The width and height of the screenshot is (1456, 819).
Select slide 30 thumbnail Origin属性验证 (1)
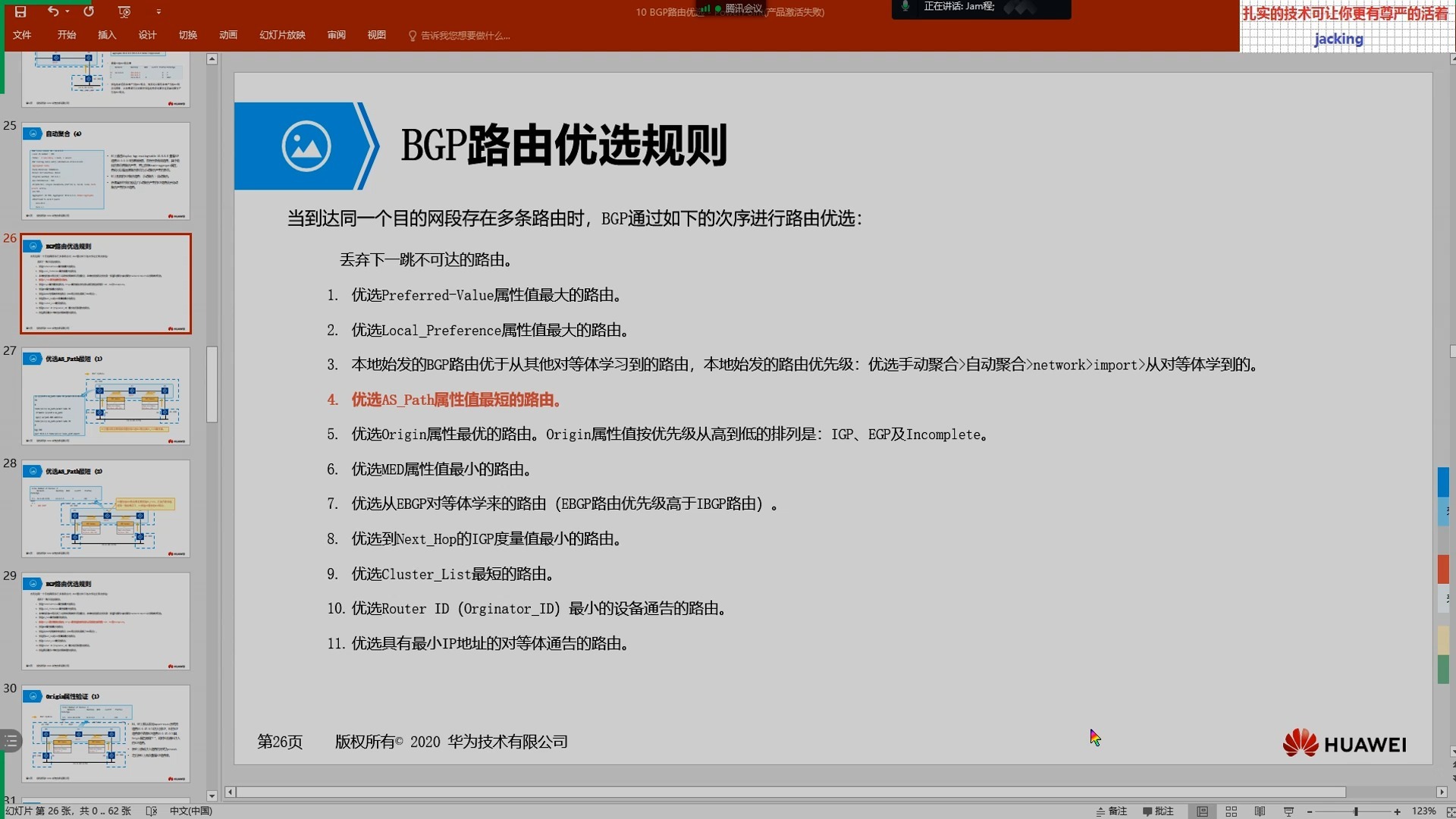coord(105,734)
